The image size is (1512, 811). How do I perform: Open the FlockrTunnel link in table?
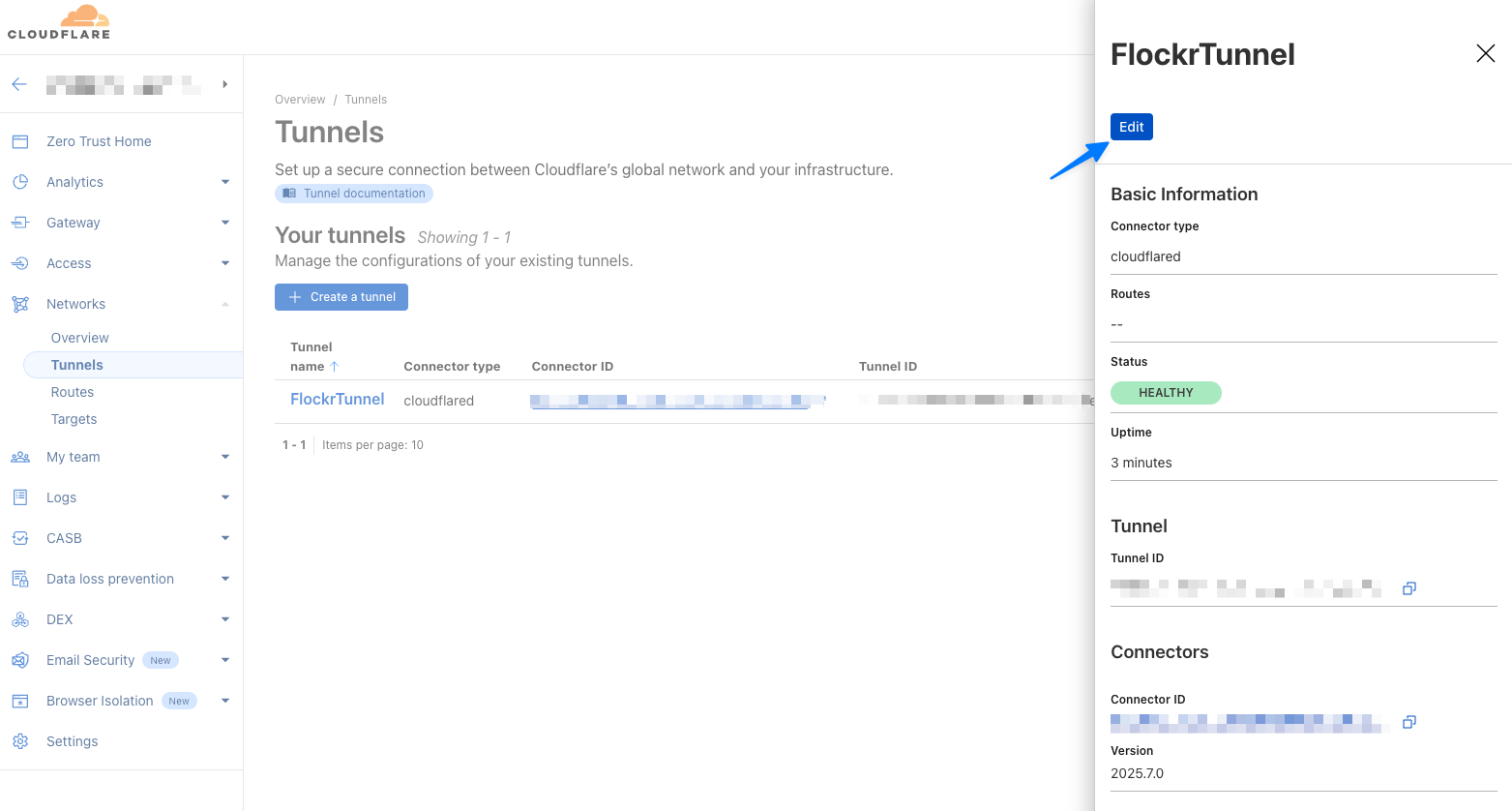pos(338,399)
